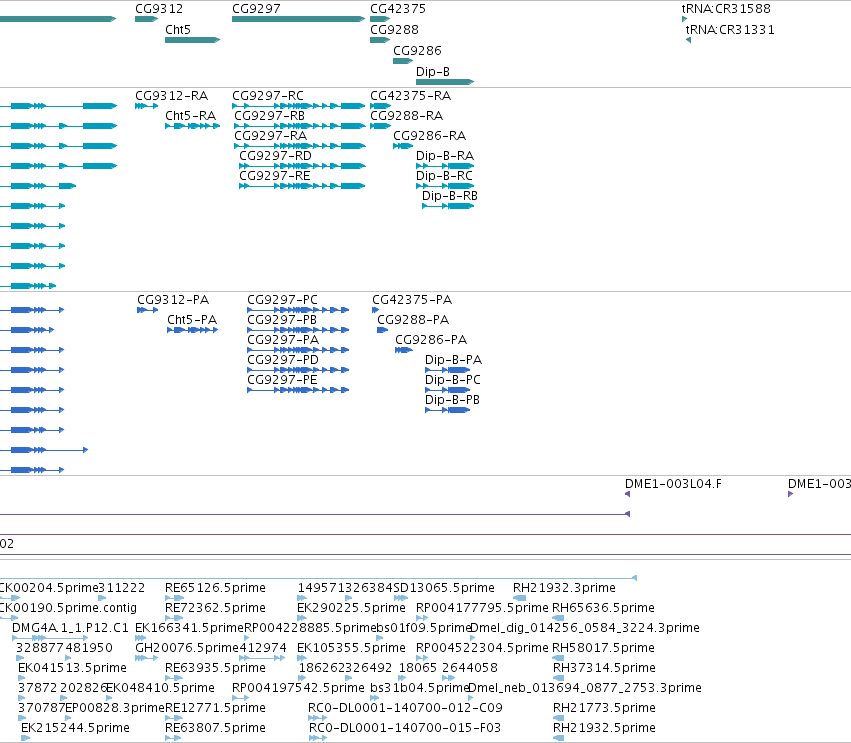This screenshot has width=851, height=743.
Task: Select transcript CG9286-RA
Action: point(403,146)
